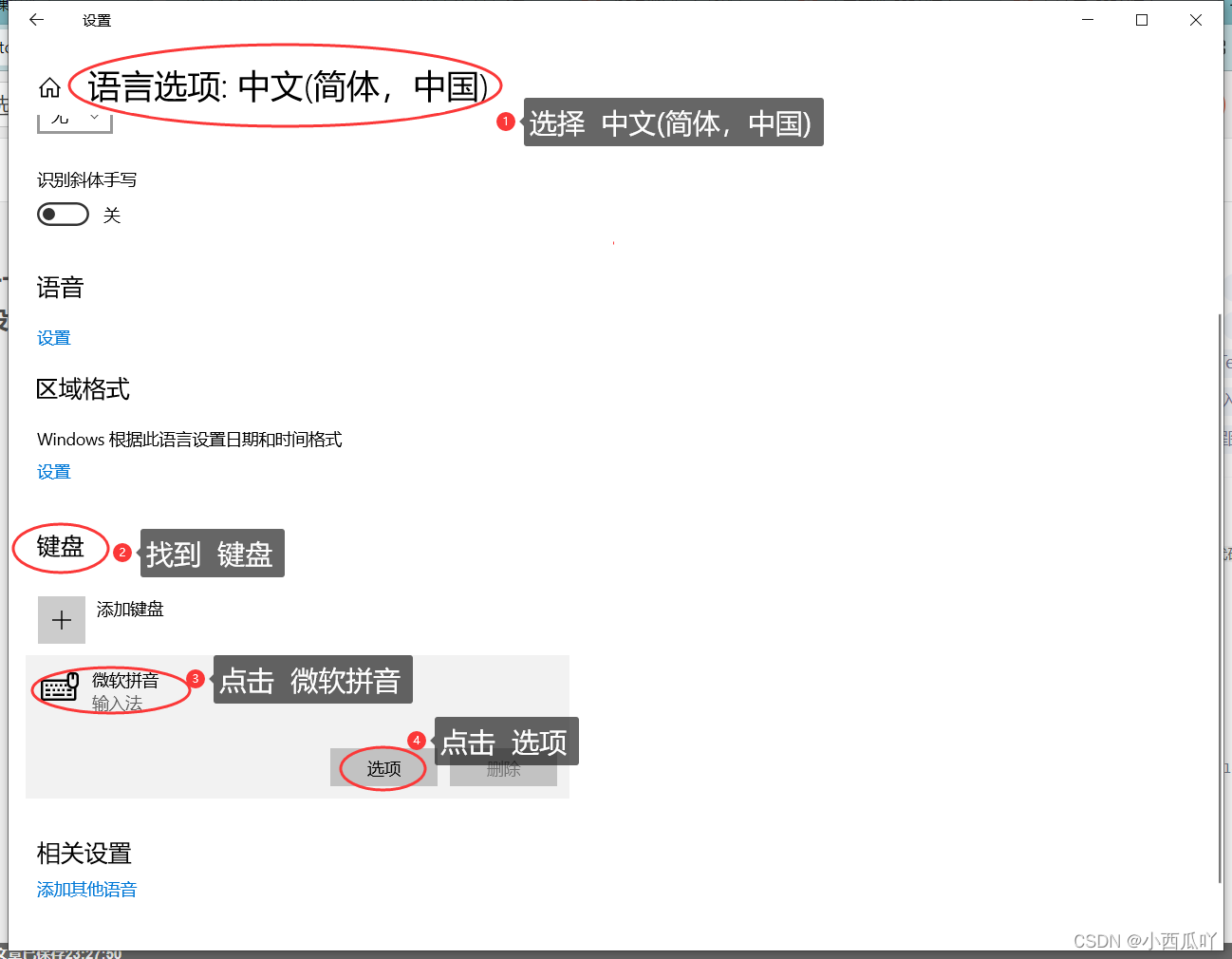Click the 删除 button for 微软拼音

tap(503, 768)
